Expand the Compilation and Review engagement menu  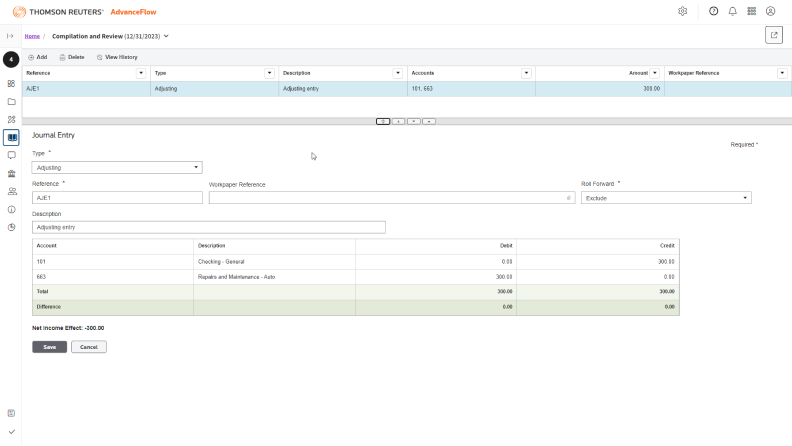point(166,36)
